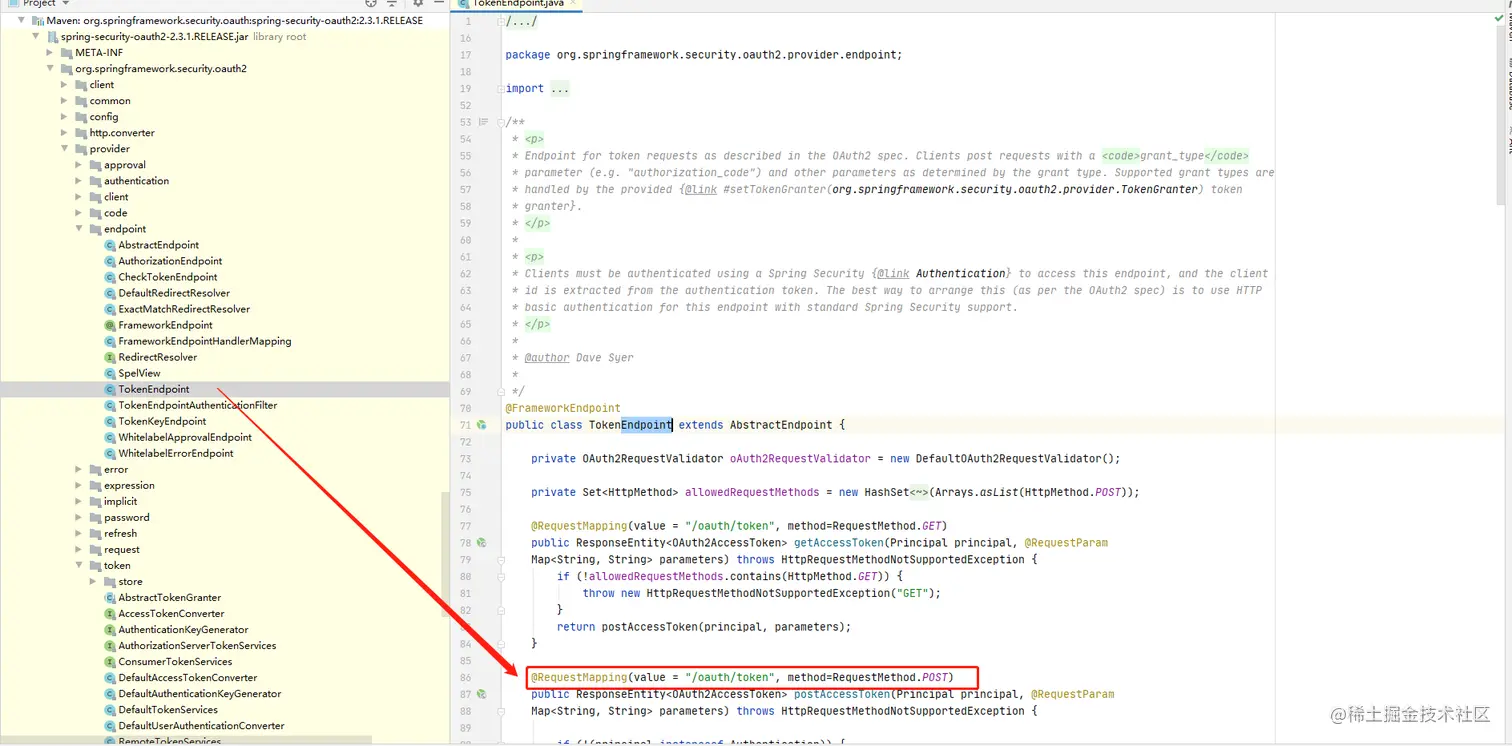1512x746 pixels.
Task: Select TokenEndpoint in the project tree
Action: 154,389
